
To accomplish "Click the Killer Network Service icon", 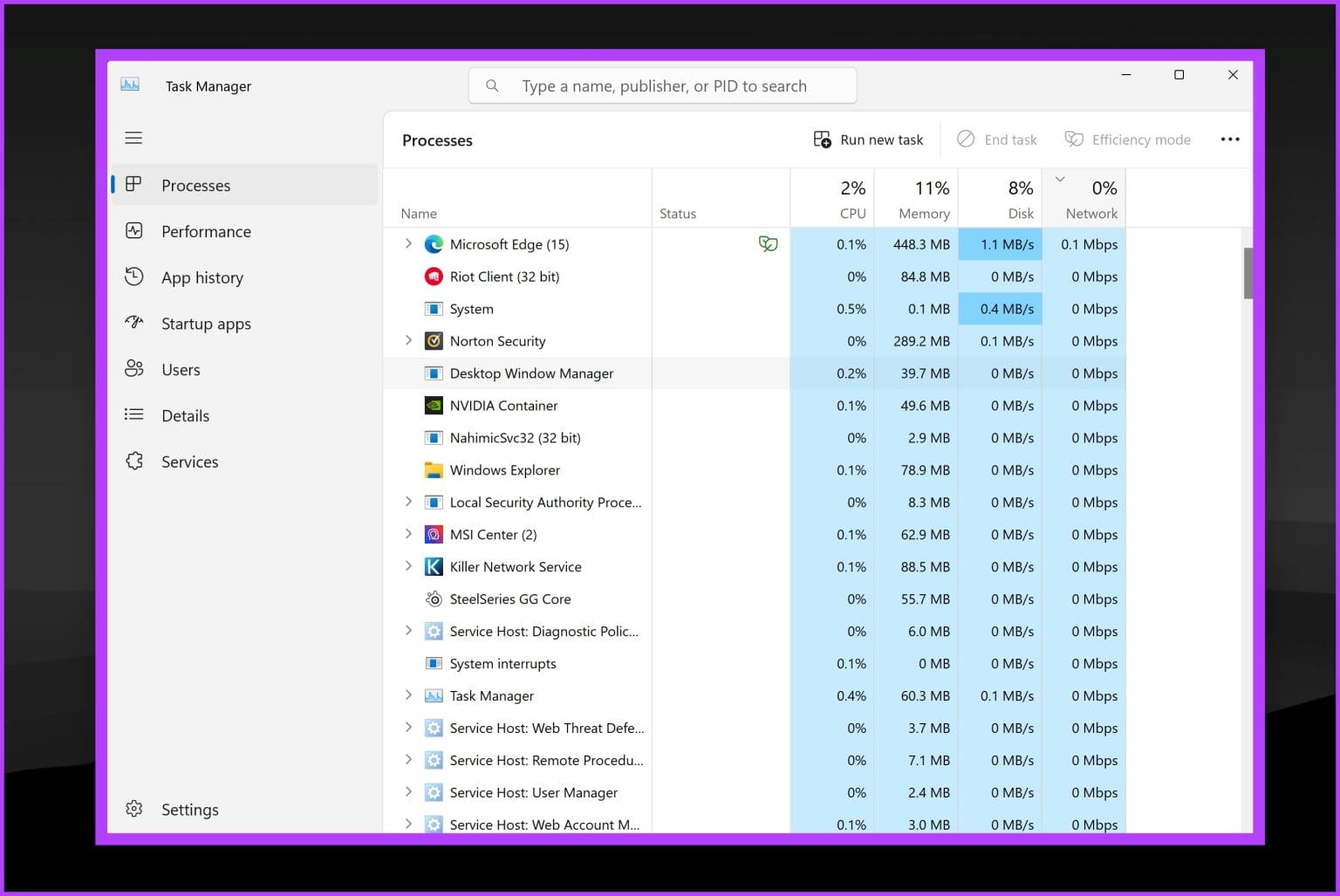I will pos(434,567).
